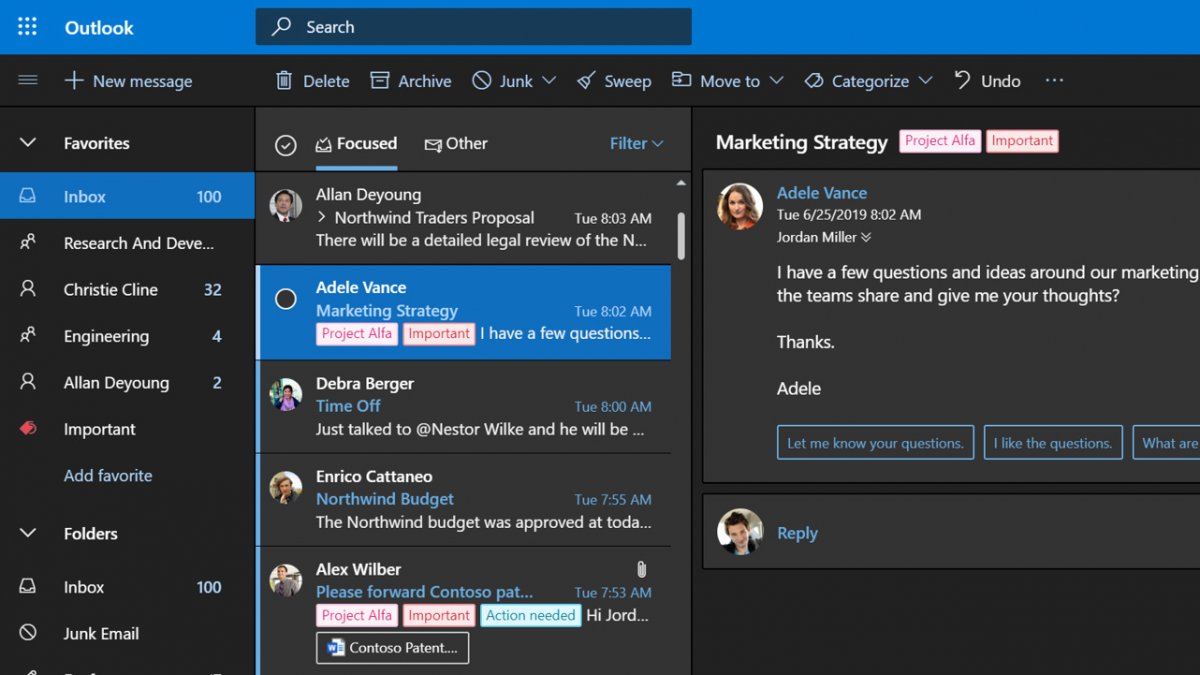The height and width of the screenshot is (675, 1200).
Task: Click the teal Action needed tag
Action: [530, 615]
